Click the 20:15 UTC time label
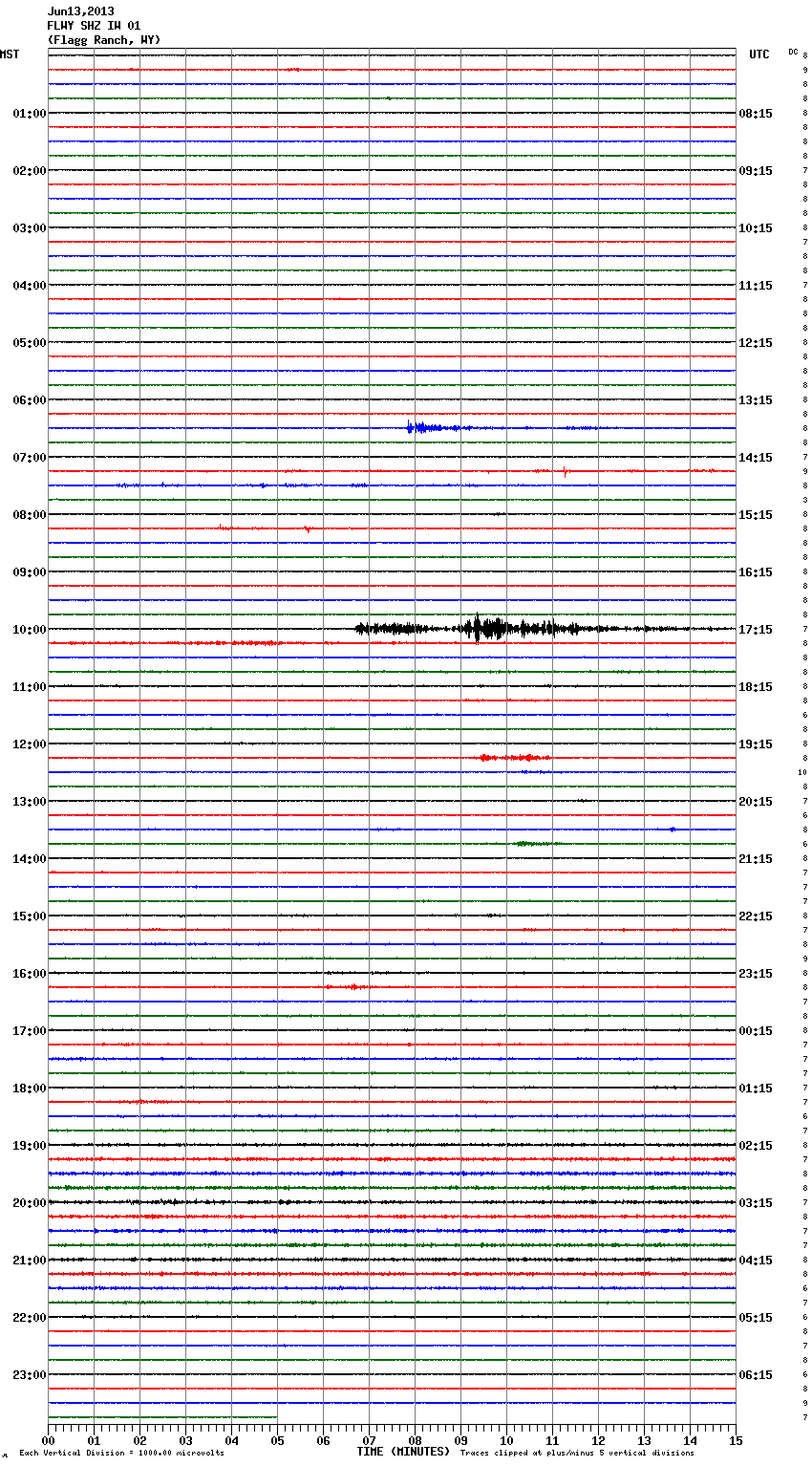This screenshot has width=812, height=1466. tap(756, 802)
